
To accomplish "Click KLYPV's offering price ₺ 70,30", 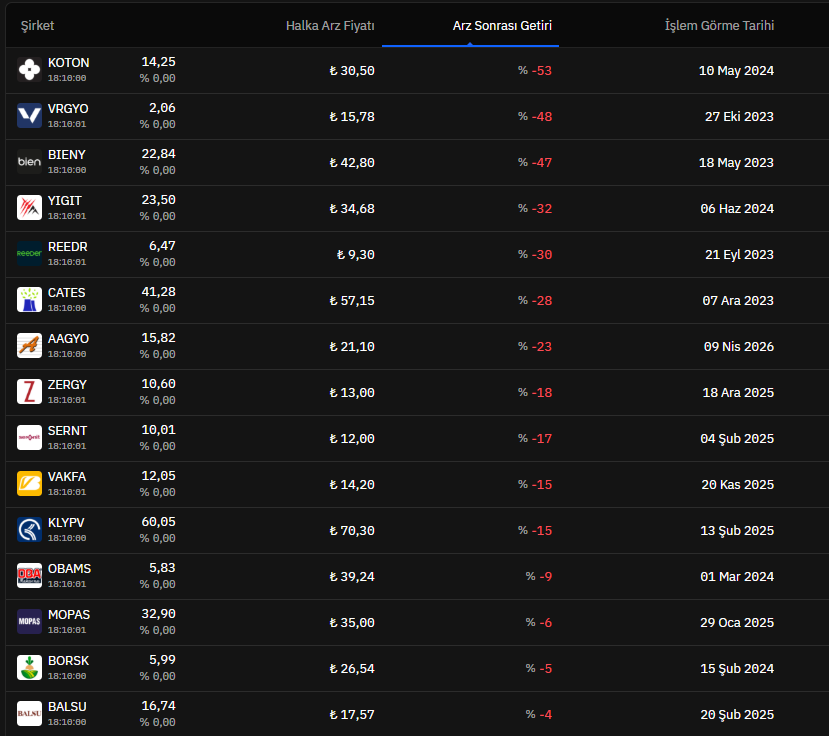I will 352,530.
